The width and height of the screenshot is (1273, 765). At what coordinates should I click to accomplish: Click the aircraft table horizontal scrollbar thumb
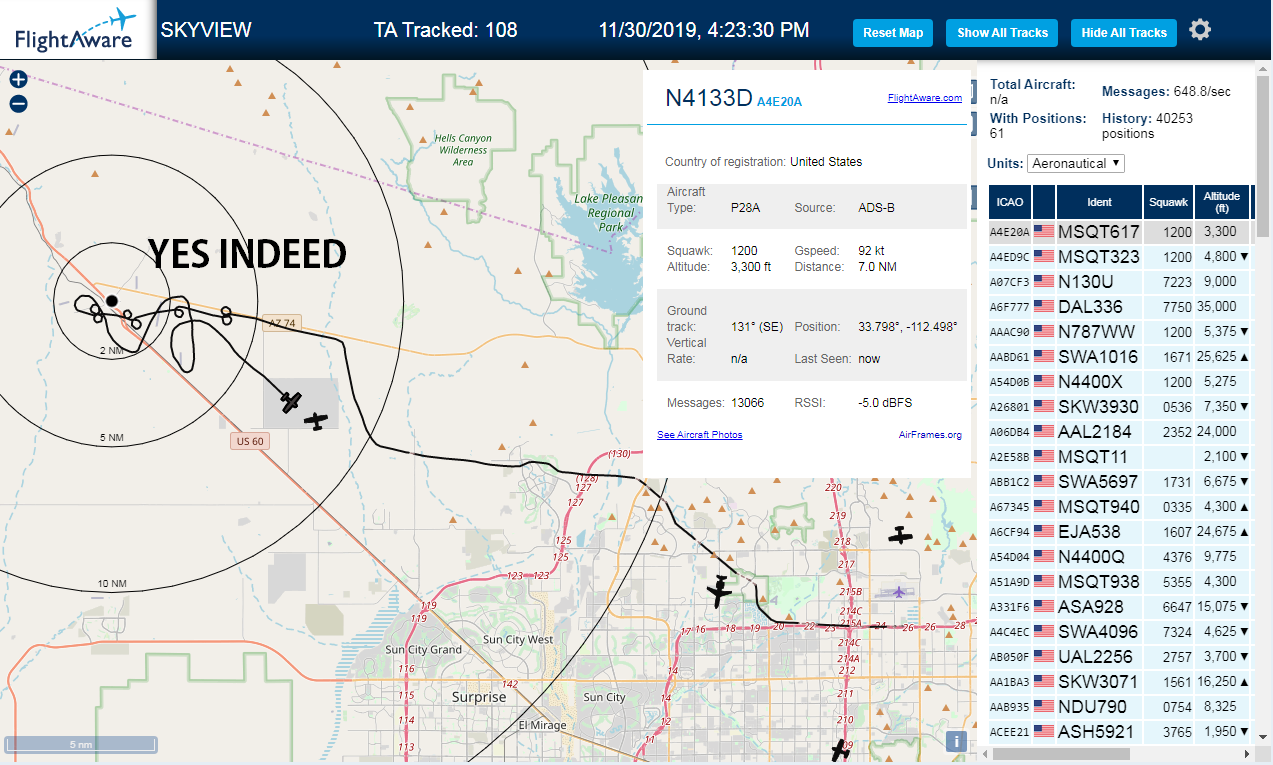(1060, 753)
